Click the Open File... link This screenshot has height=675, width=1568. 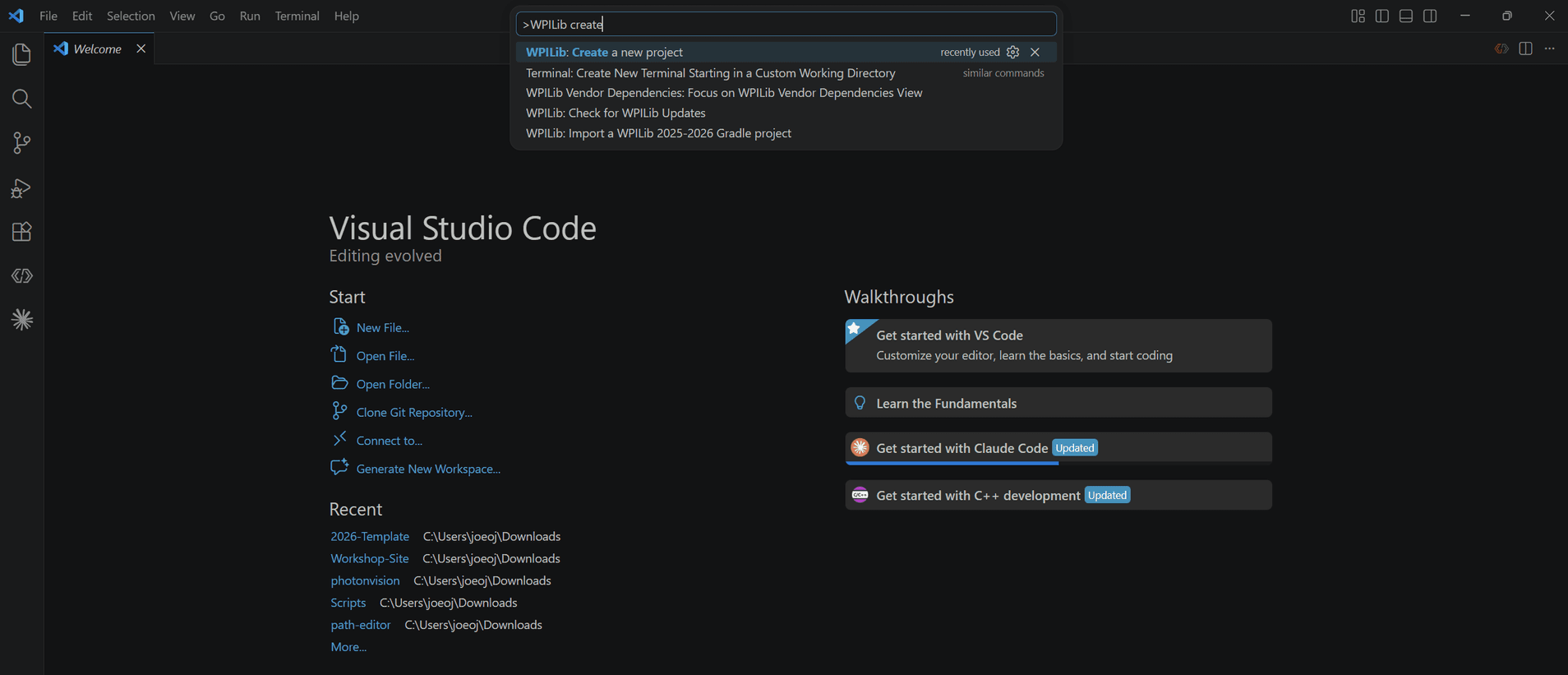tap(385, 356)
